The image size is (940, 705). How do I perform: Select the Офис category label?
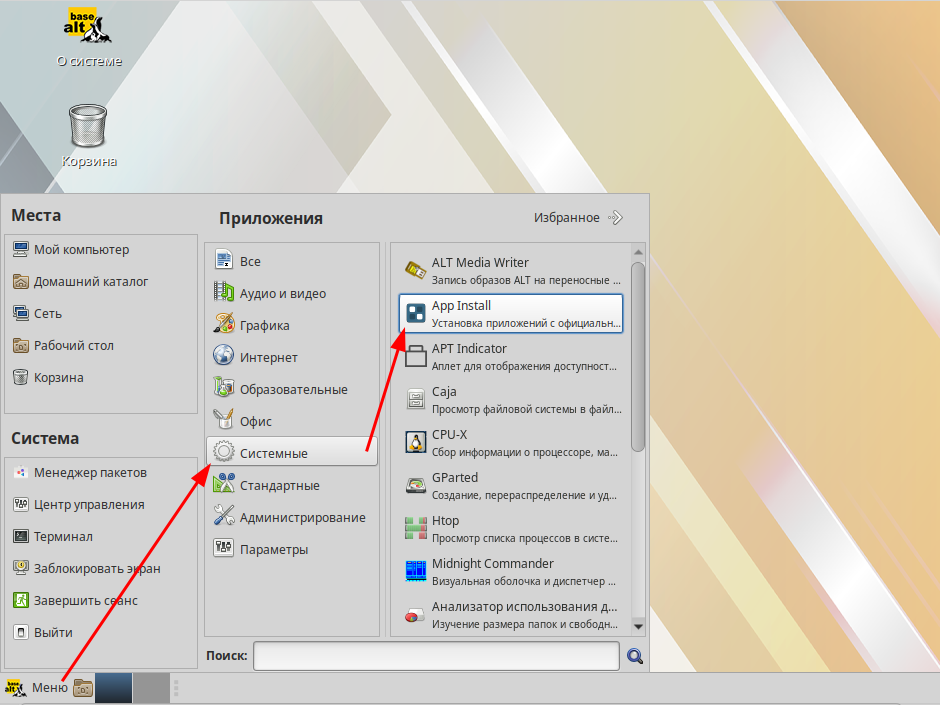[x=255, y=421]
